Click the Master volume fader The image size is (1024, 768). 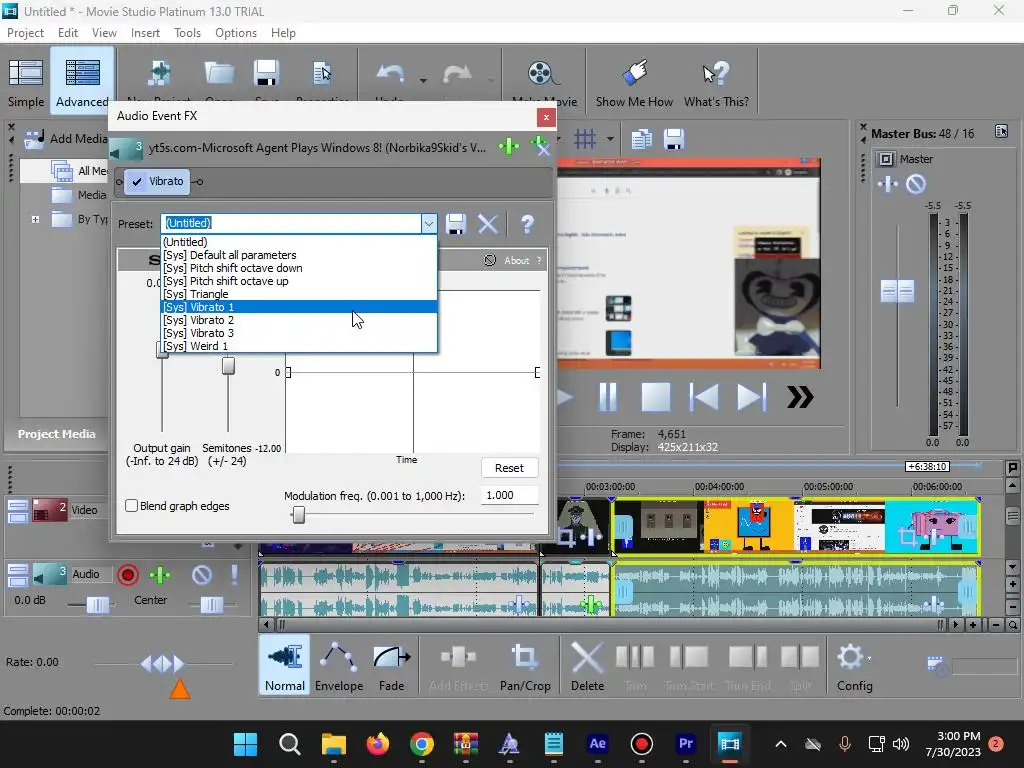[x=897, y=291]
